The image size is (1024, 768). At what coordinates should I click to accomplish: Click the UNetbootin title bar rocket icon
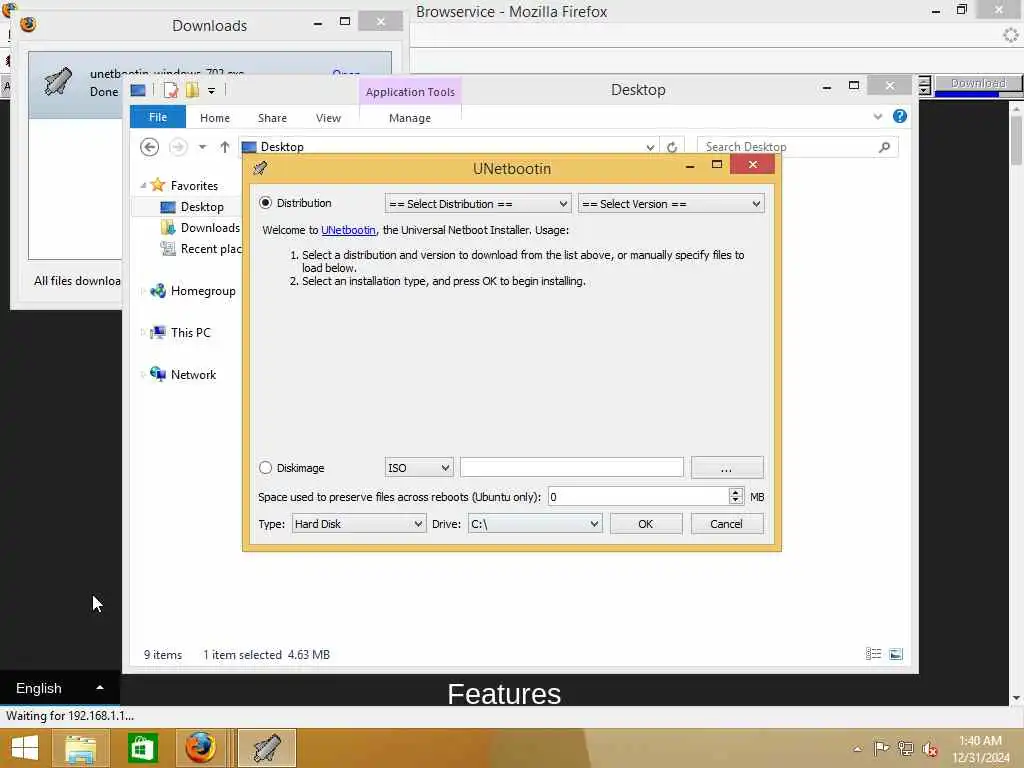(260, 168)
